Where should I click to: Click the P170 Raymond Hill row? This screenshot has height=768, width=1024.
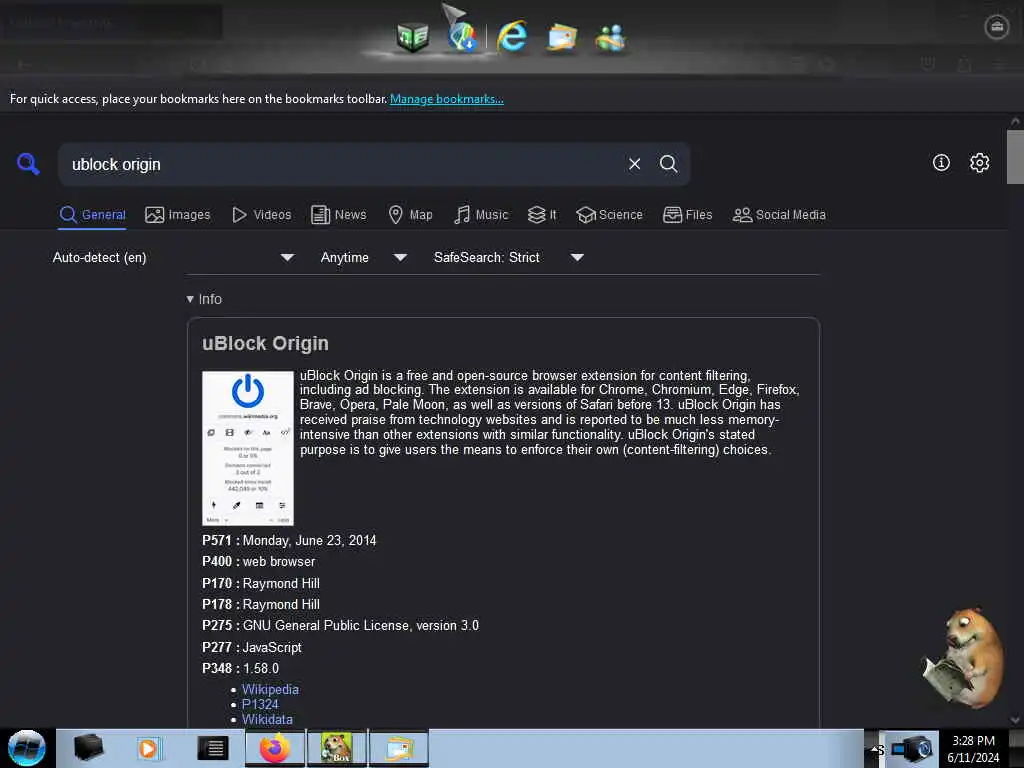tap(261, 583)
